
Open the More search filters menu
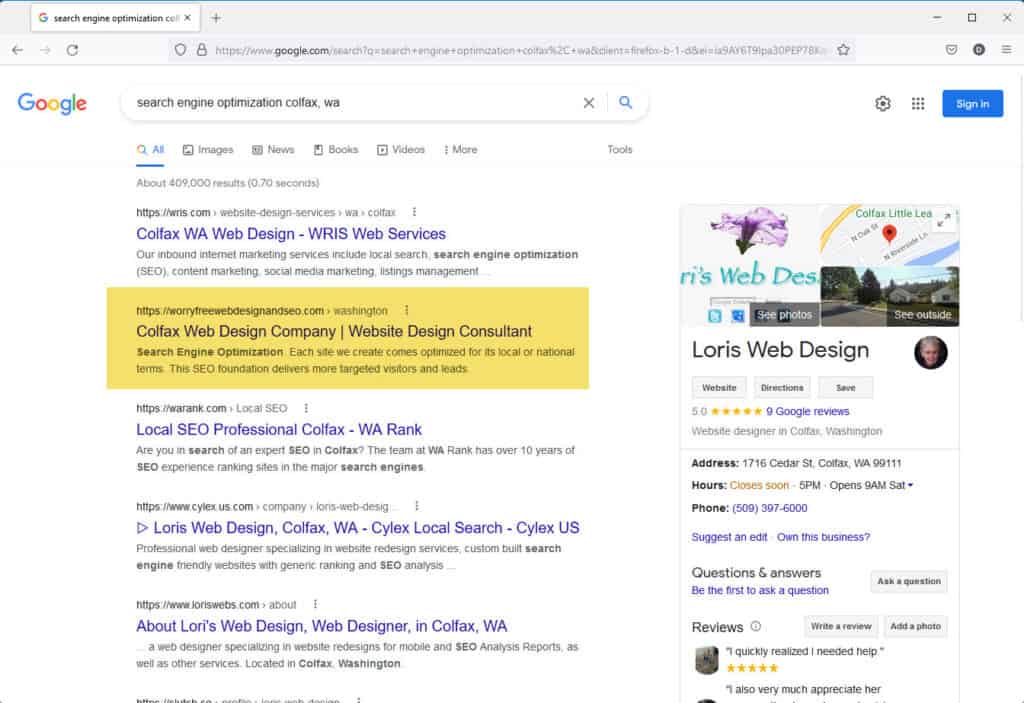[460, 150]
